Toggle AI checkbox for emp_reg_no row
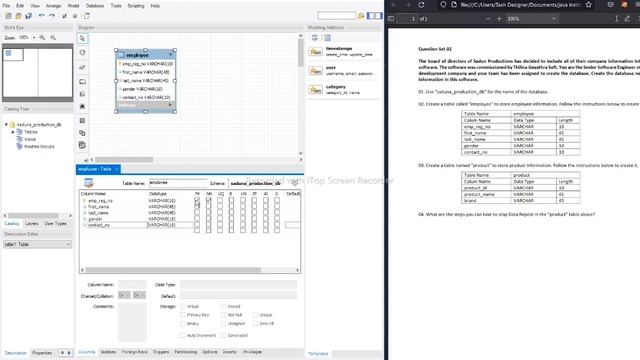 pyautogui.click(x=266, y=200)
